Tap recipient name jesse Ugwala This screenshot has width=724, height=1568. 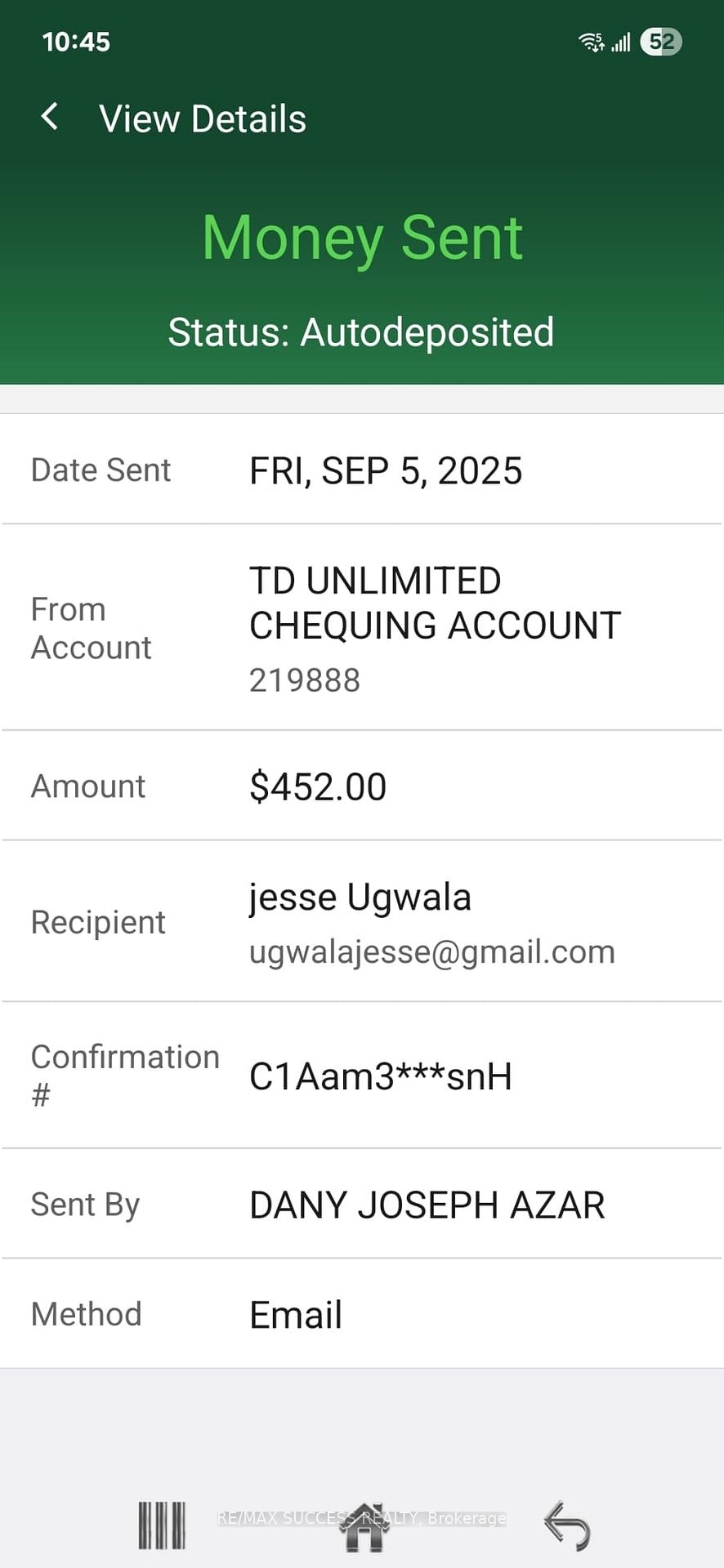(x=360, y=897)
